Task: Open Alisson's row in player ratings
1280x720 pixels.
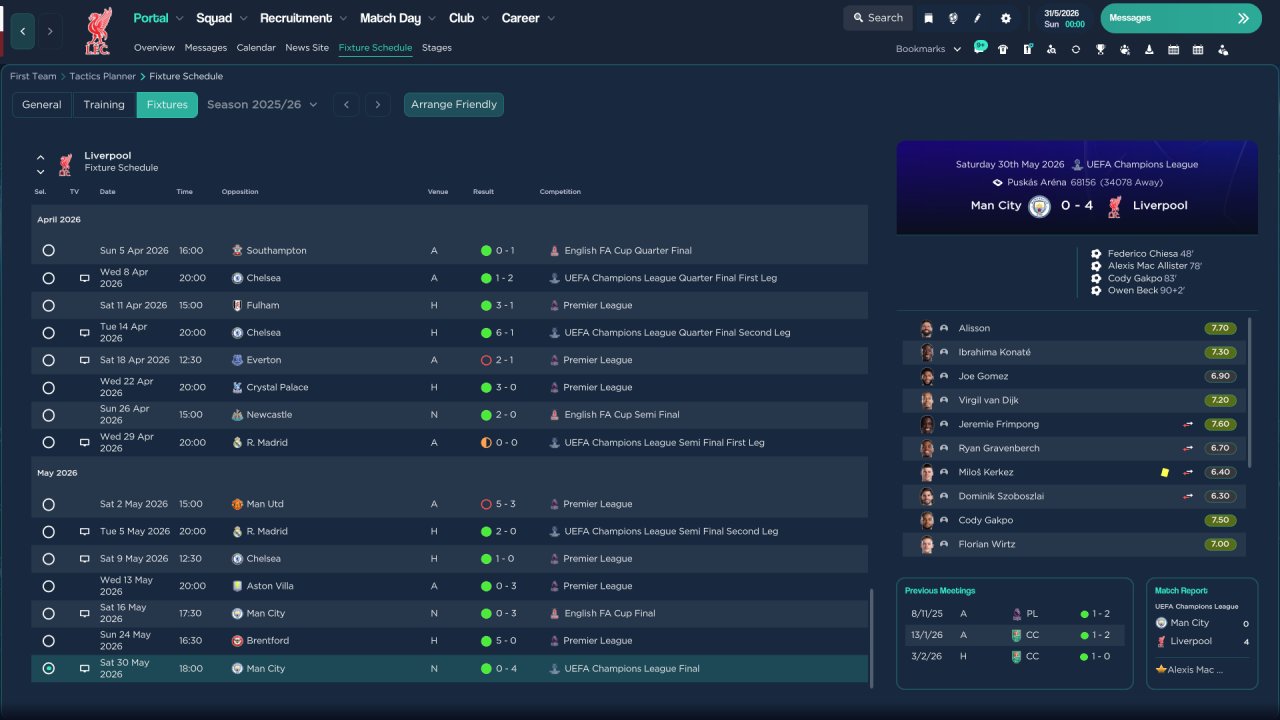Action: click(1074, 328)
